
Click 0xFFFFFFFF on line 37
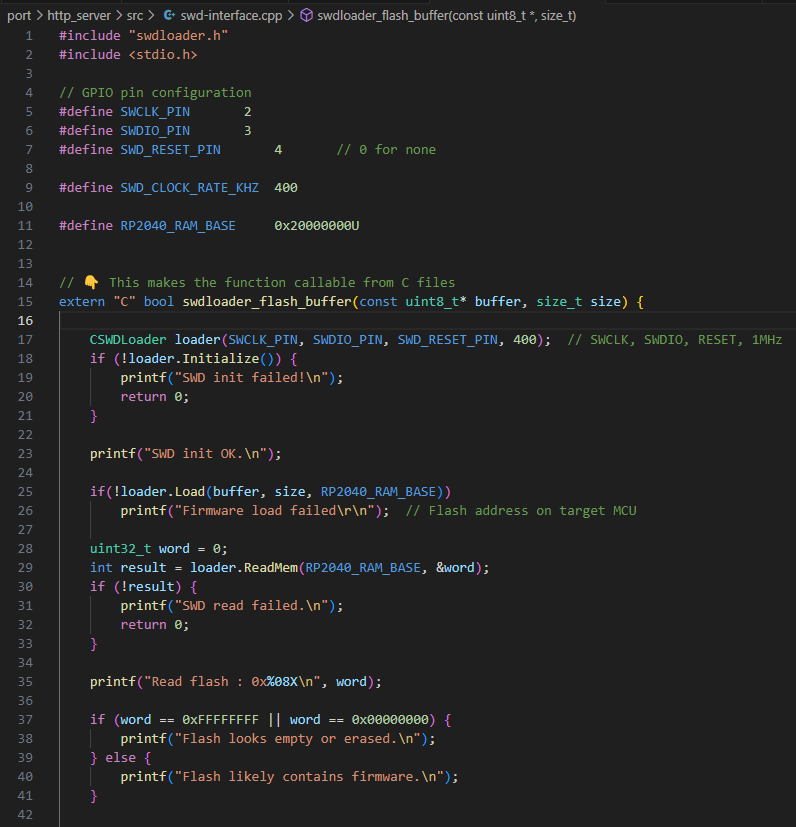tap(220, 719)
